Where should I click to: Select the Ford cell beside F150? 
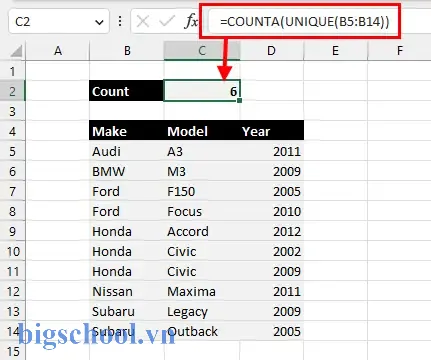[x=127, y=191]
